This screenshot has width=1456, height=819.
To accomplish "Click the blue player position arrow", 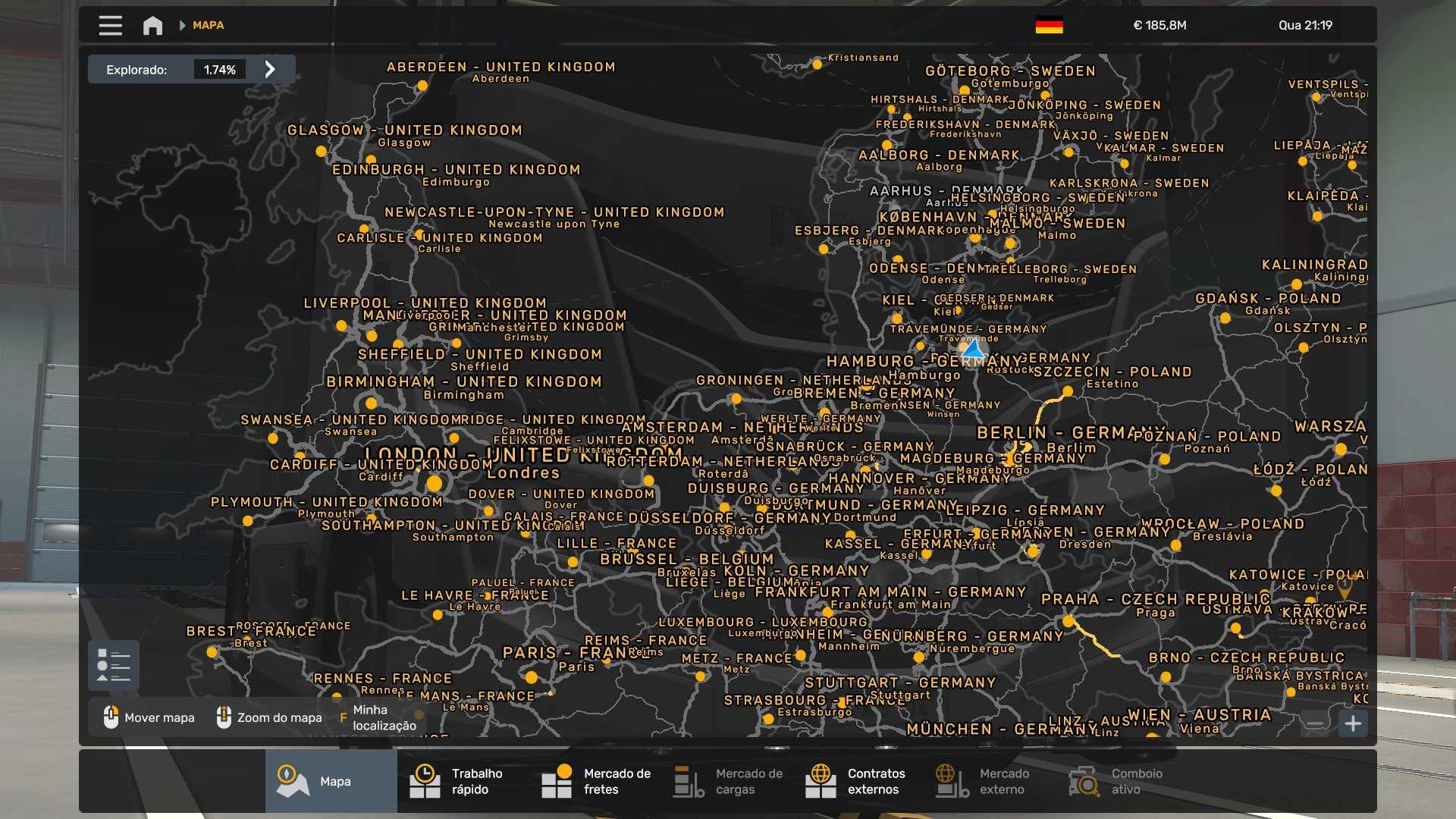I will (x=973, y=350).
